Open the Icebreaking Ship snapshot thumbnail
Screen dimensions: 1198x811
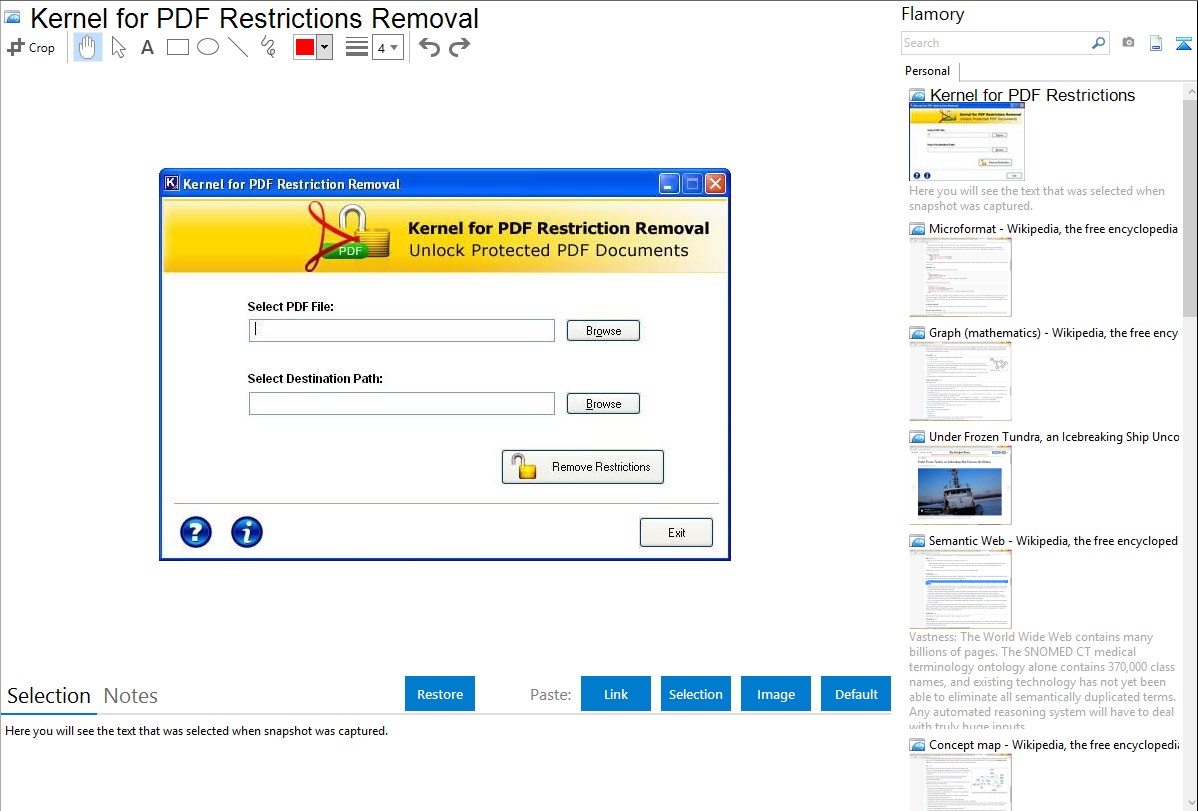pyautogui.click(x=960, y=485)
